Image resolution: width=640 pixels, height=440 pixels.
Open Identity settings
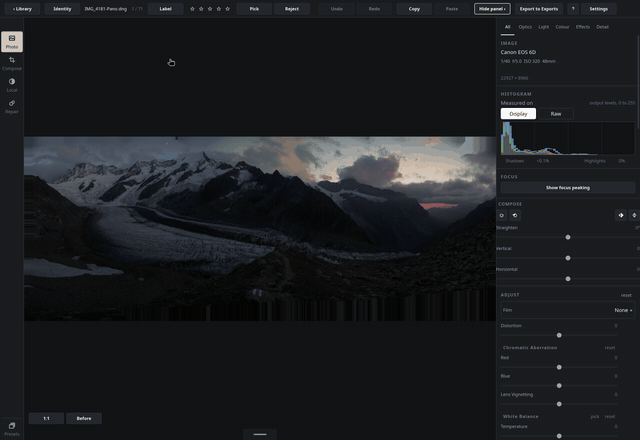62,9
